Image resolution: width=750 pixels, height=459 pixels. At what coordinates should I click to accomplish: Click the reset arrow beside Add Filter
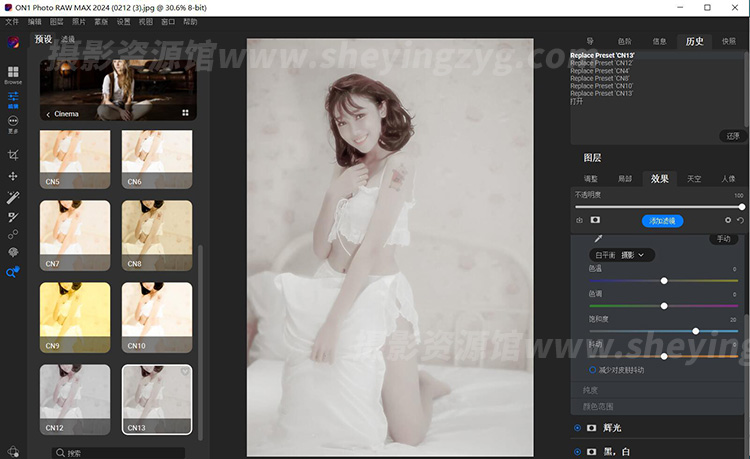(741, 220)
